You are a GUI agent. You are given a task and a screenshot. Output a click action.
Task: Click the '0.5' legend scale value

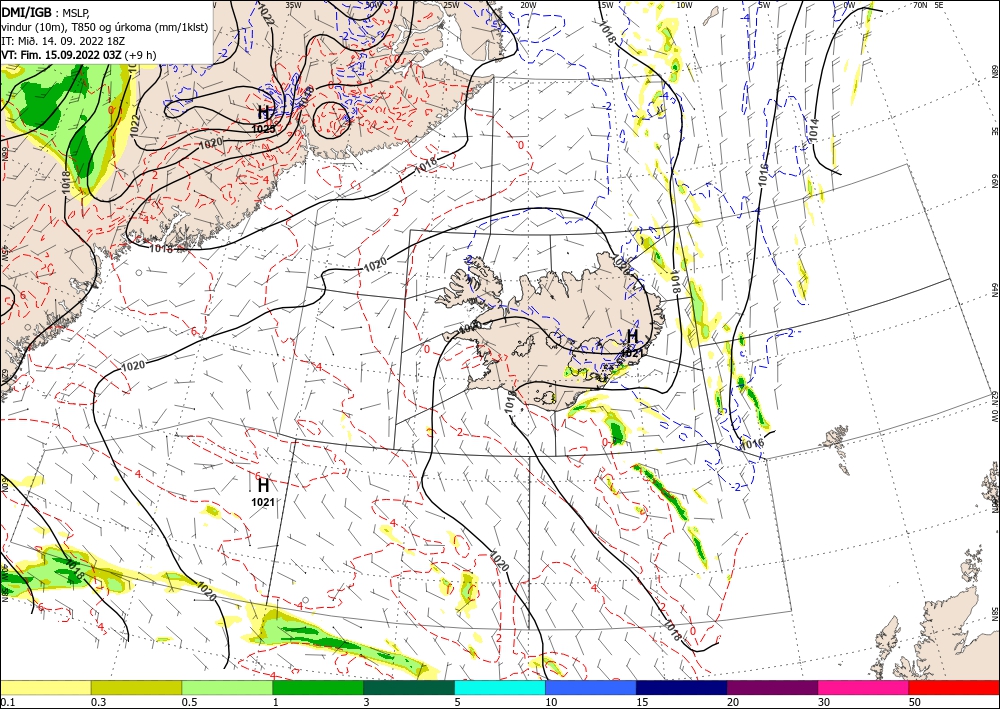click(x=189, y=702)
